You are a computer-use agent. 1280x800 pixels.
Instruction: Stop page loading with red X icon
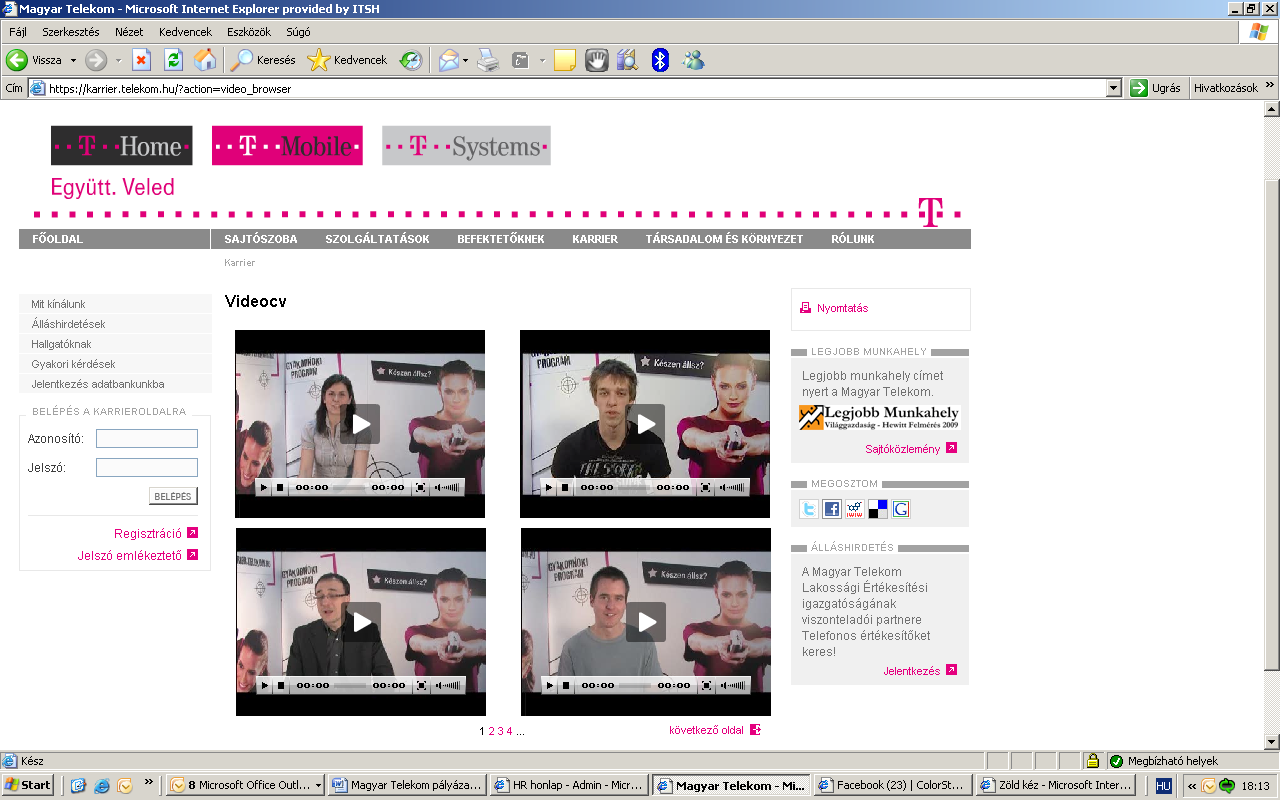(x=141, y=60)
